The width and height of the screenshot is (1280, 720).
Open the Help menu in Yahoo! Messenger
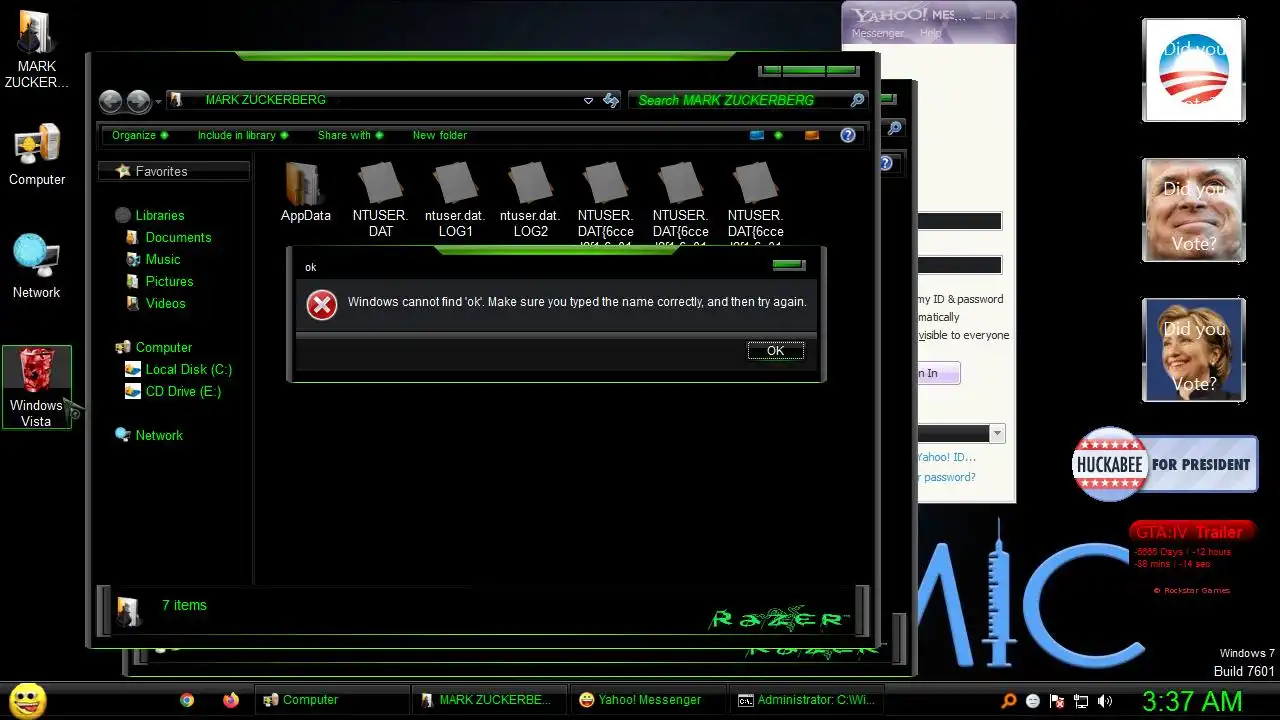click(x=930, y=33)
